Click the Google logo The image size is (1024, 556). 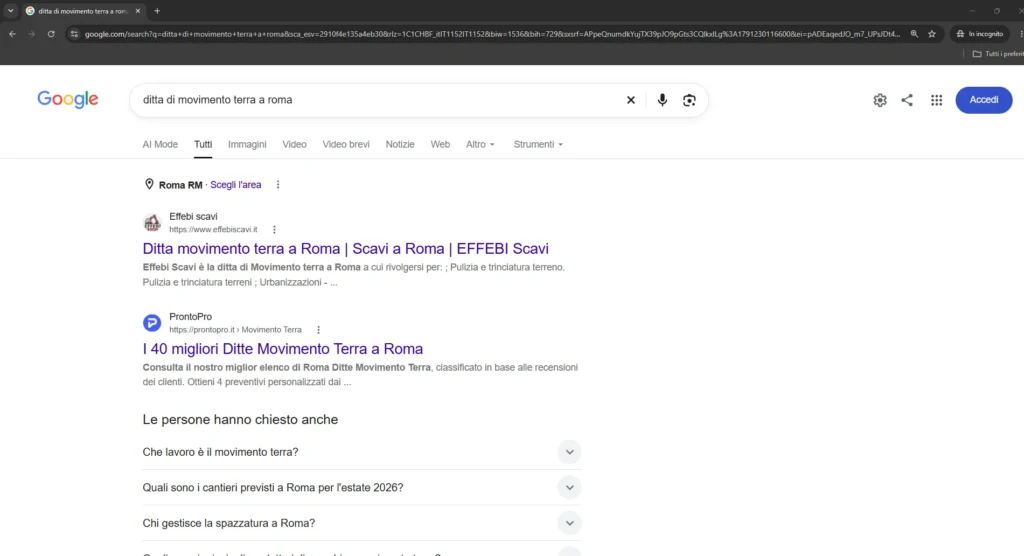pos(68,99)
